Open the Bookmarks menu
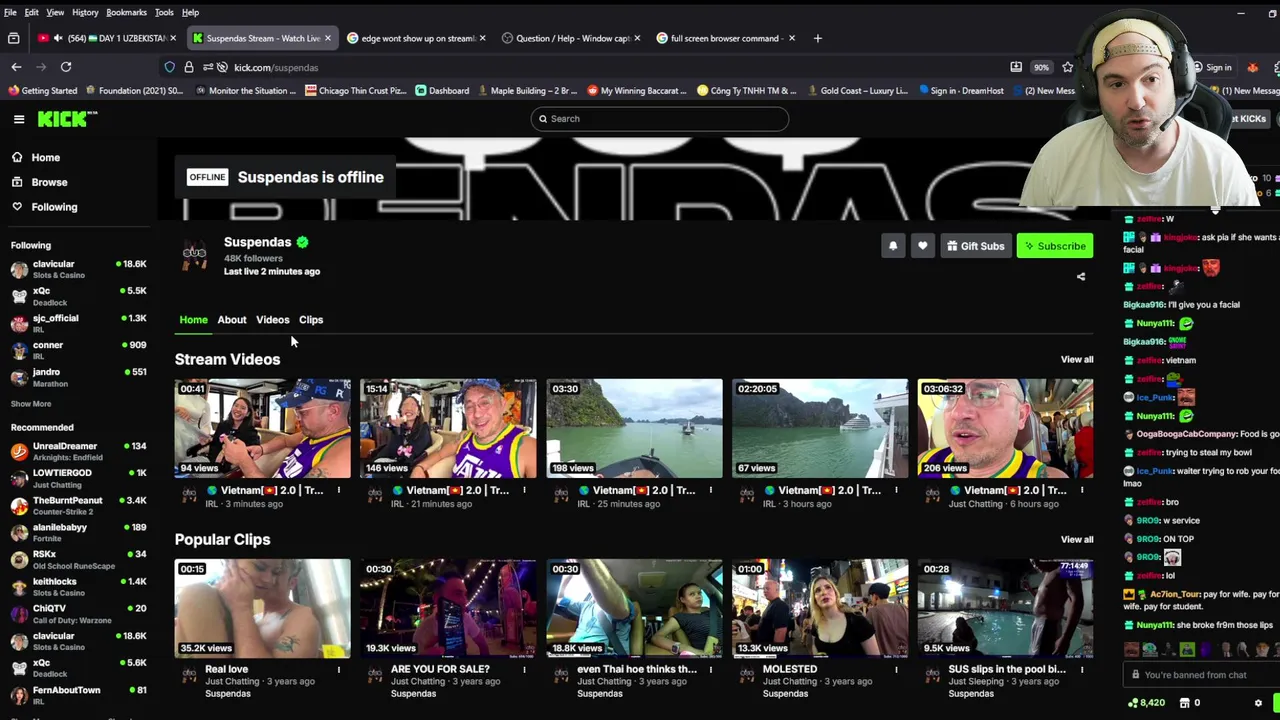This screenshot has width=1280, height=720. 126,12
